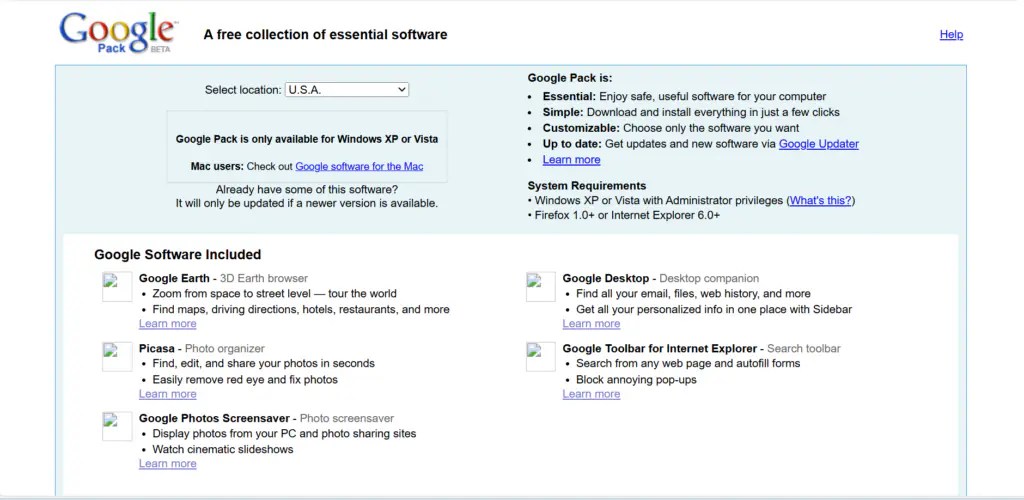Open the Help link
This screenshot has width=1024, height=500.
point(951,35)
